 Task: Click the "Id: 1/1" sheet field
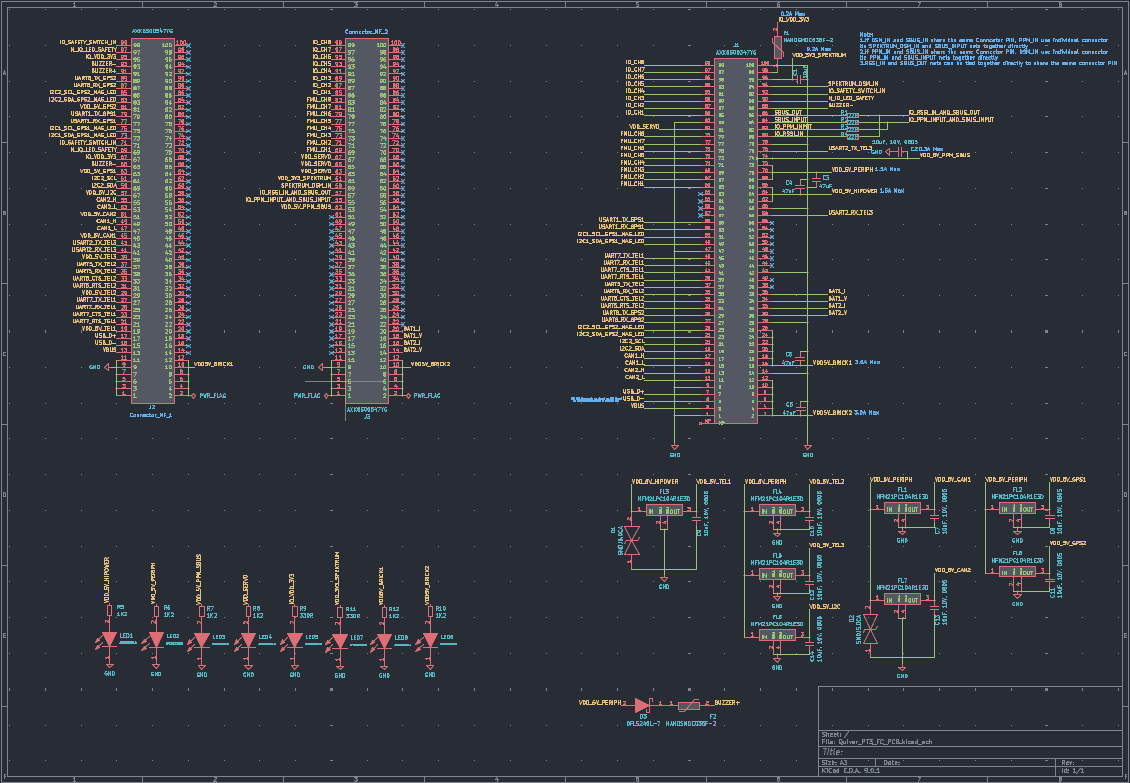coord(1072,771)
